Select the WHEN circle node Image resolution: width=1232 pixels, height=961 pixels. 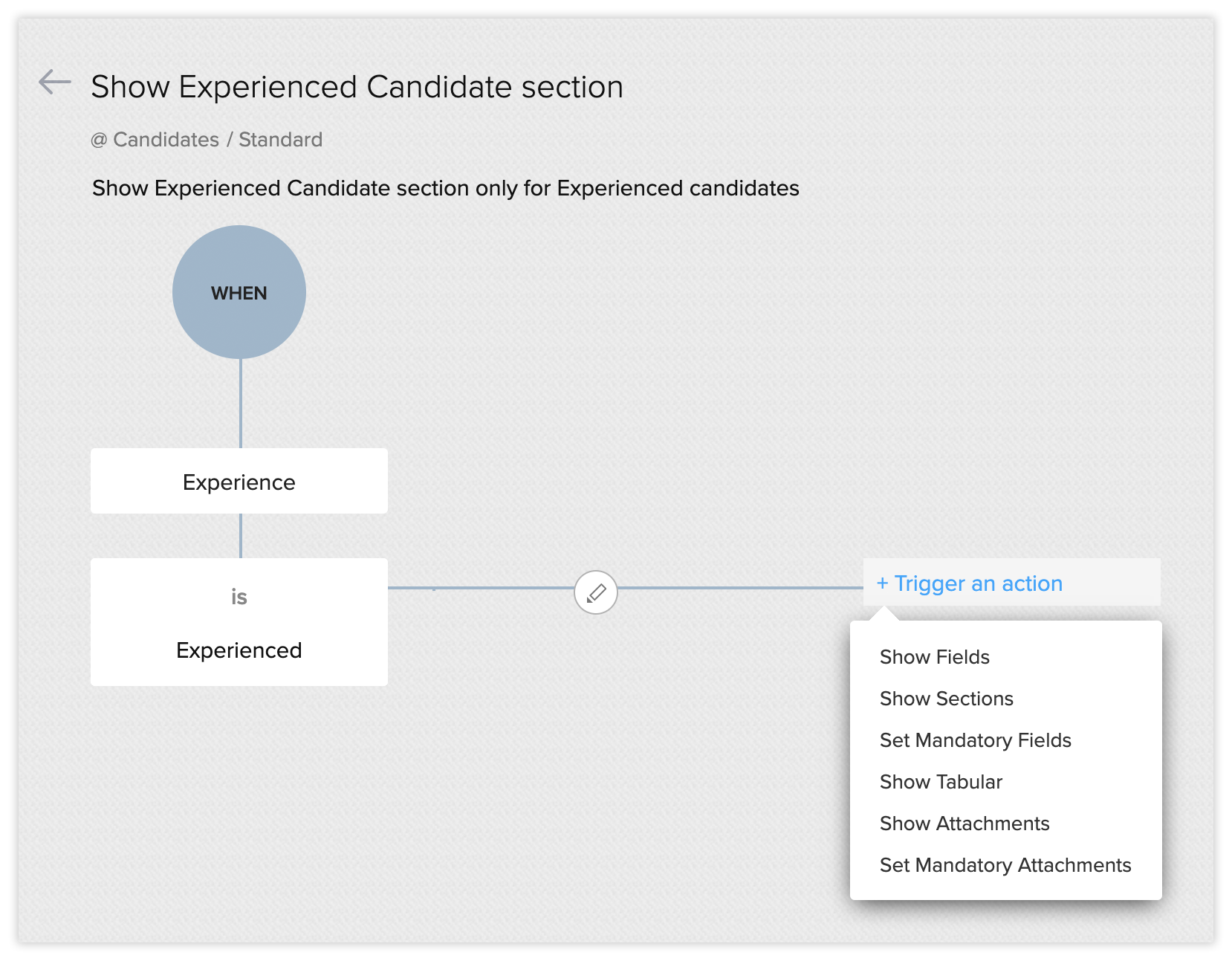(239, 293)
